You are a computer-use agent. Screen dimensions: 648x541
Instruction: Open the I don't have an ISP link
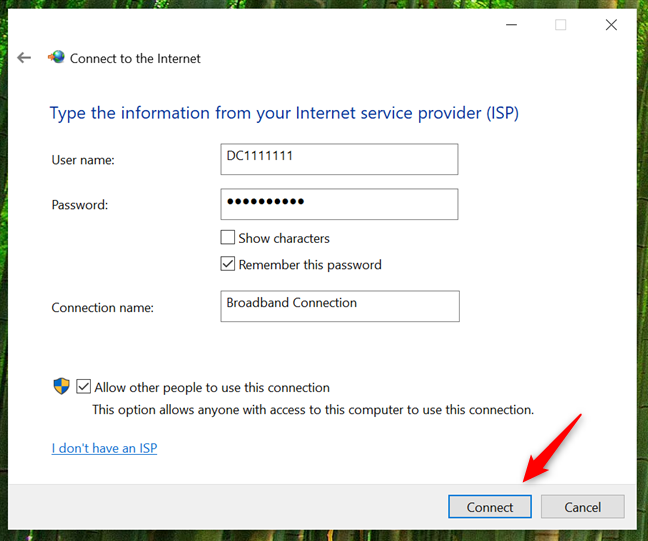tap(104, 448)
